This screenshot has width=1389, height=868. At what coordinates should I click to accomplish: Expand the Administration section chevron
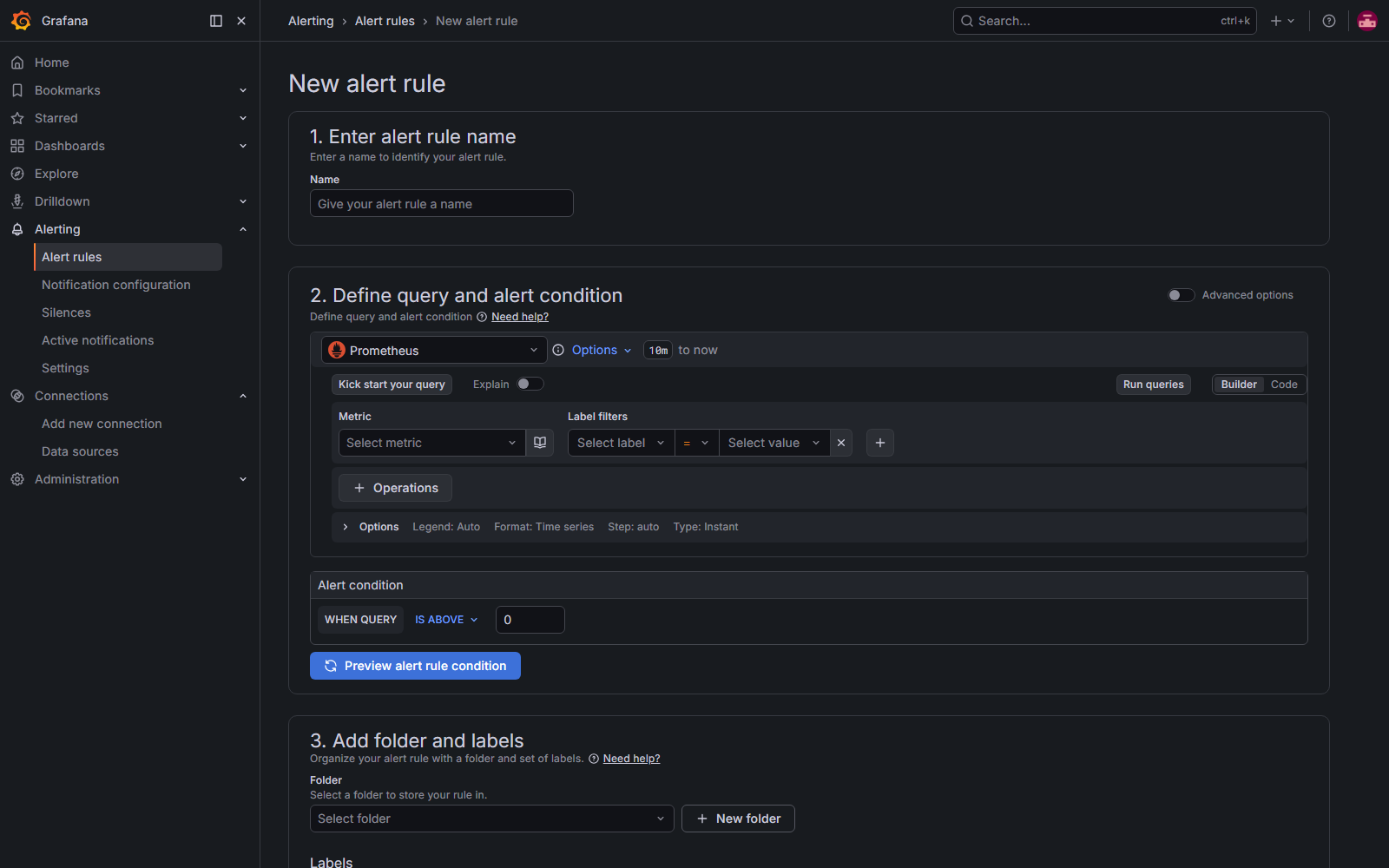[x=243, y=479]
